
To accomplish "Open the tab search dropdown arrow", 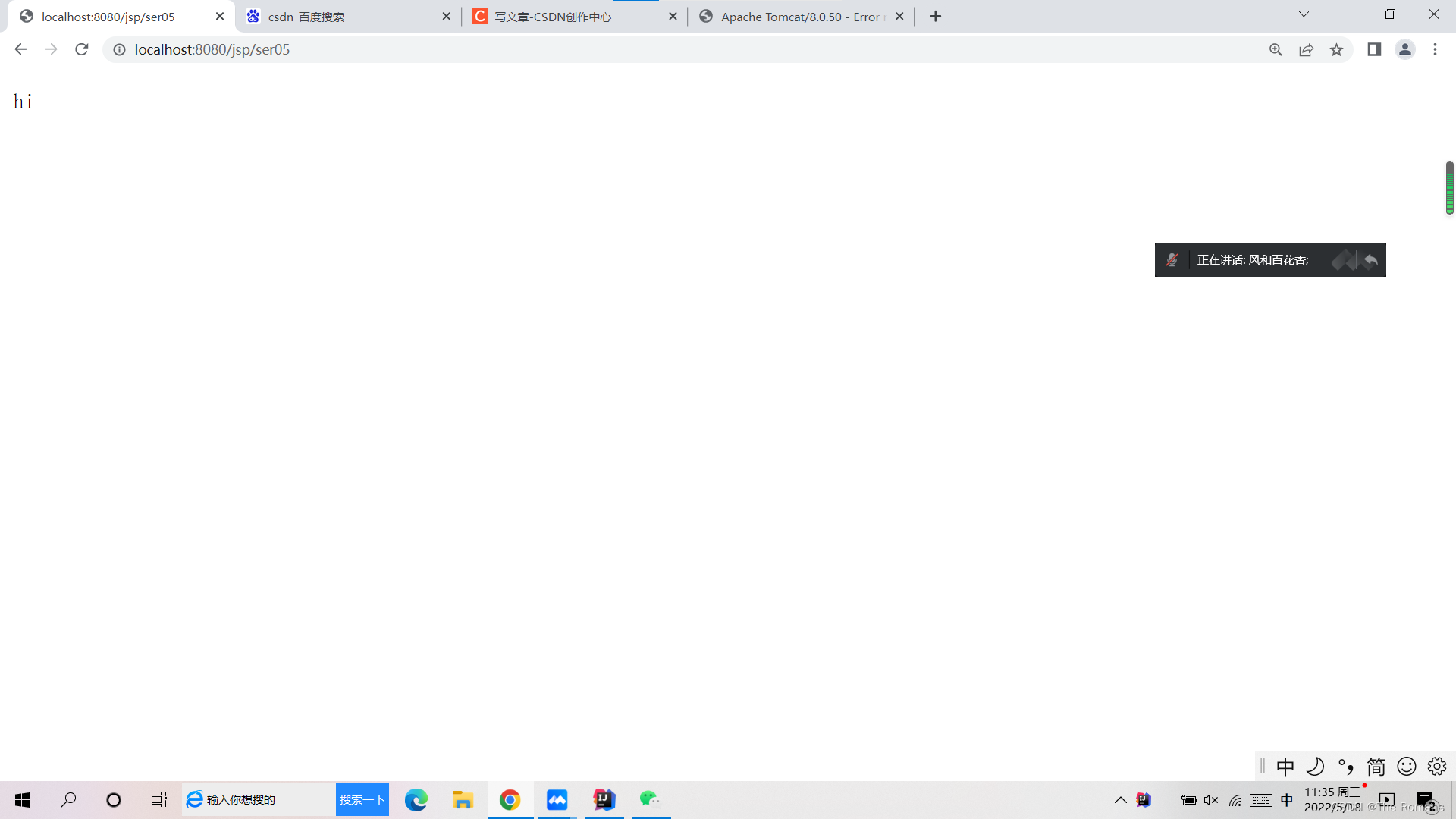I will tap(1304, 14).
